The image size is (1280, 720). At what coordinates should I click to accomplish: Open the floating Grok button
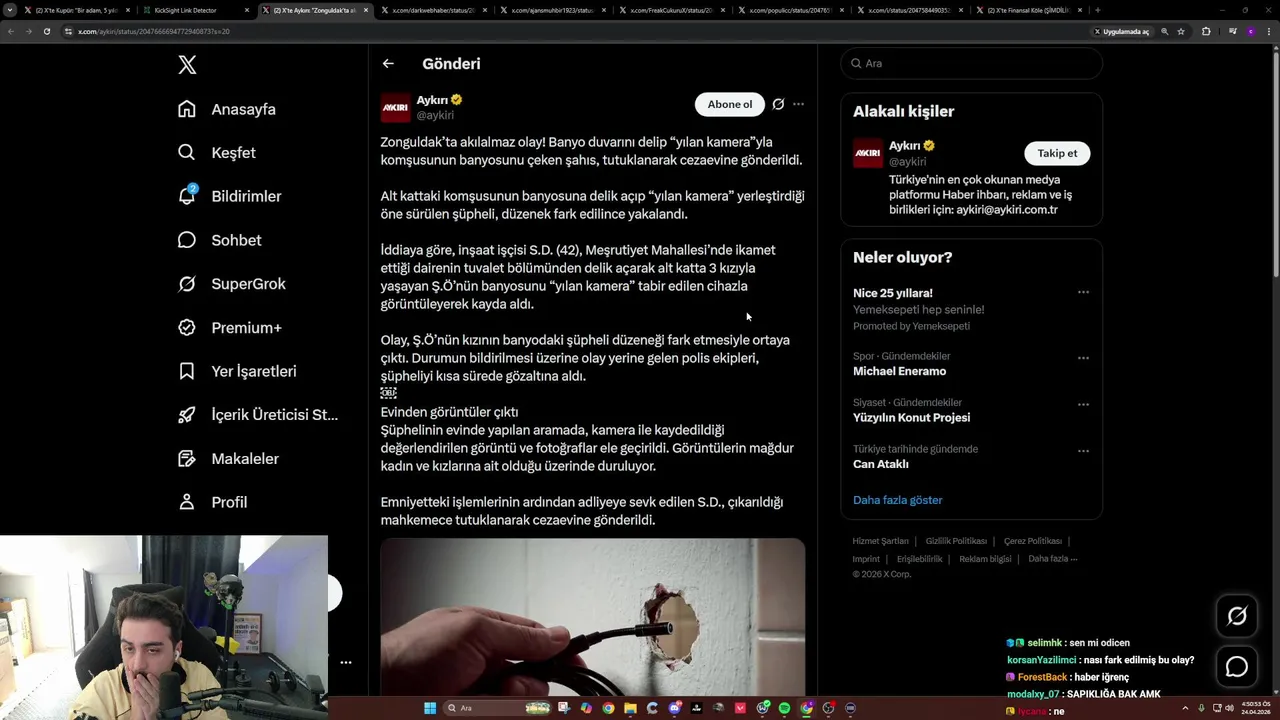[x=1237, y=617]
